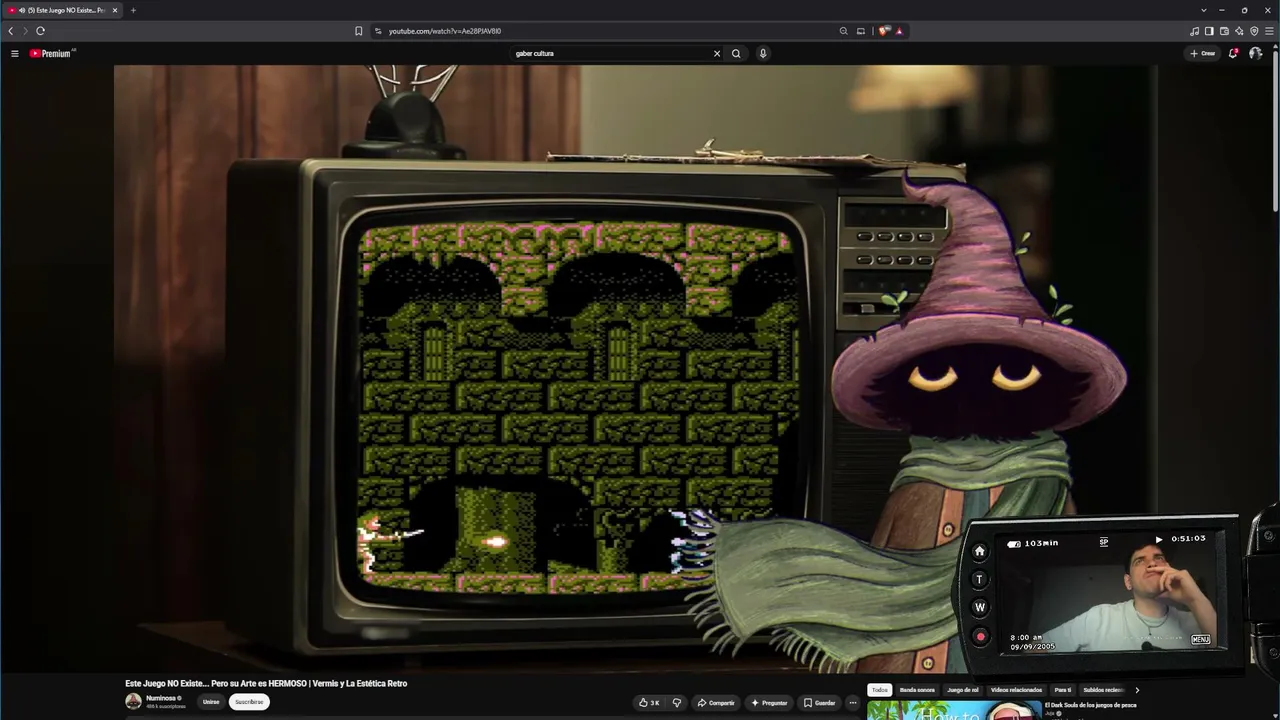The width and height of the screenshot is (1280, 720).
Task: Click the Preguntar button
Action: tap(769, 703)
